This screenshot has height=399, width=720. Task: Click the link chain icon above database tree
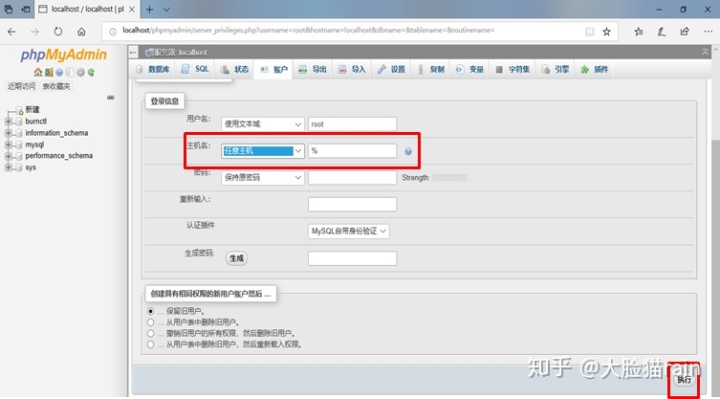click(111, 97)
